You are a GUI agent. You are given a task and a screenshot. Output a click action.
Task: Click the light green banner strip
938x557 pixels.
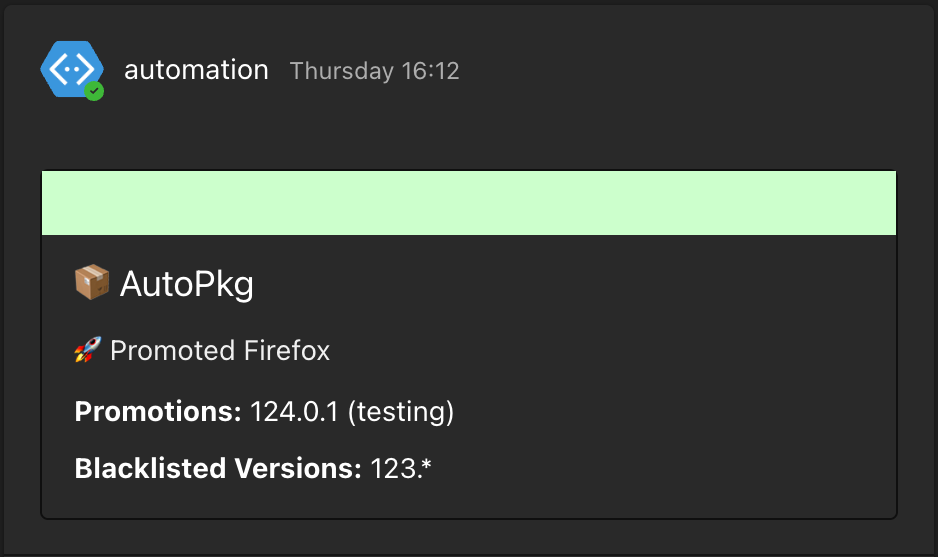pyautogui.click(x=468, y=203)
